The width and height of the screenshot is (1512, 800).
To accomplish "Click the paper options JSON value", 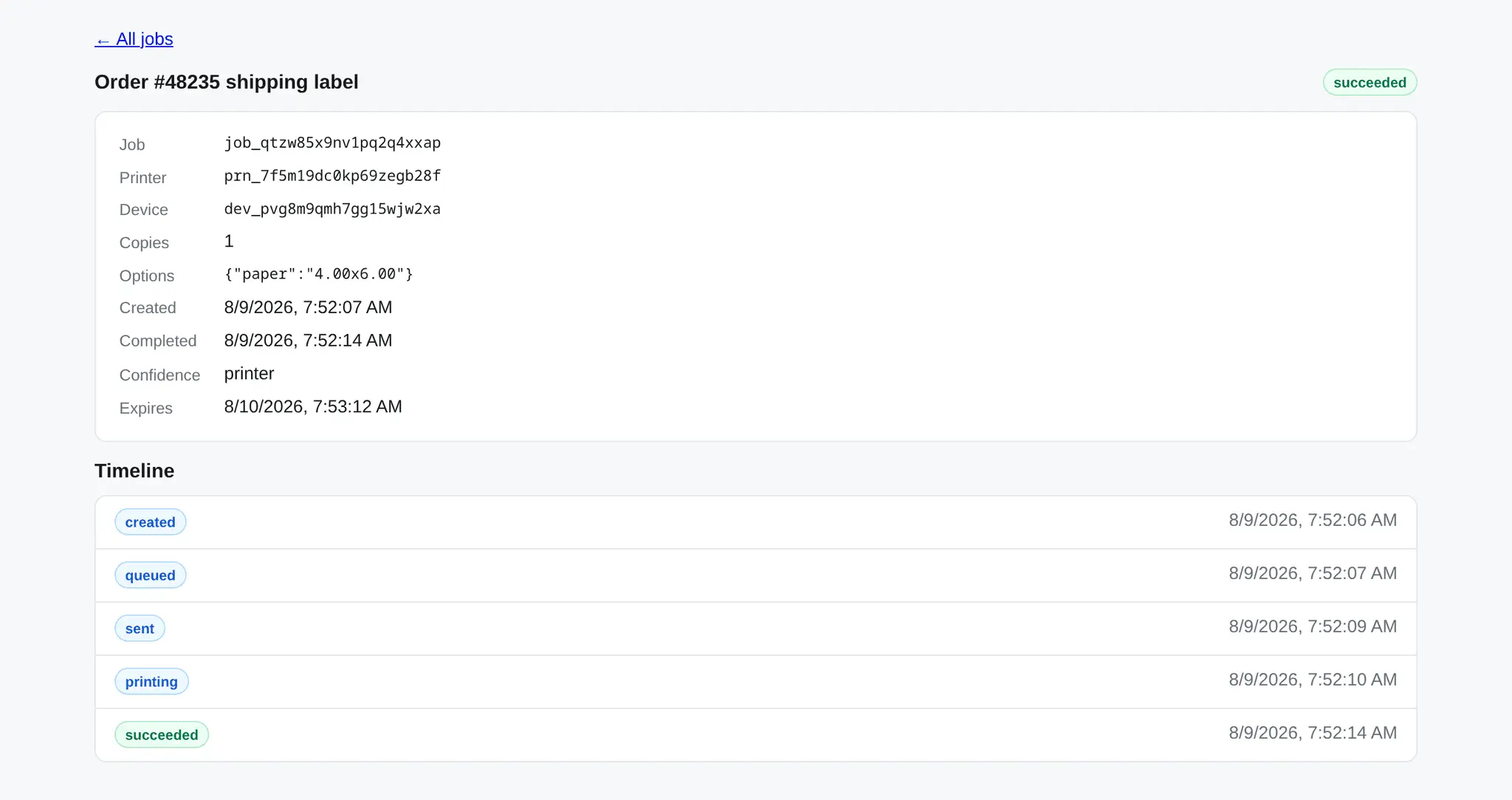I will coord(318,274).
